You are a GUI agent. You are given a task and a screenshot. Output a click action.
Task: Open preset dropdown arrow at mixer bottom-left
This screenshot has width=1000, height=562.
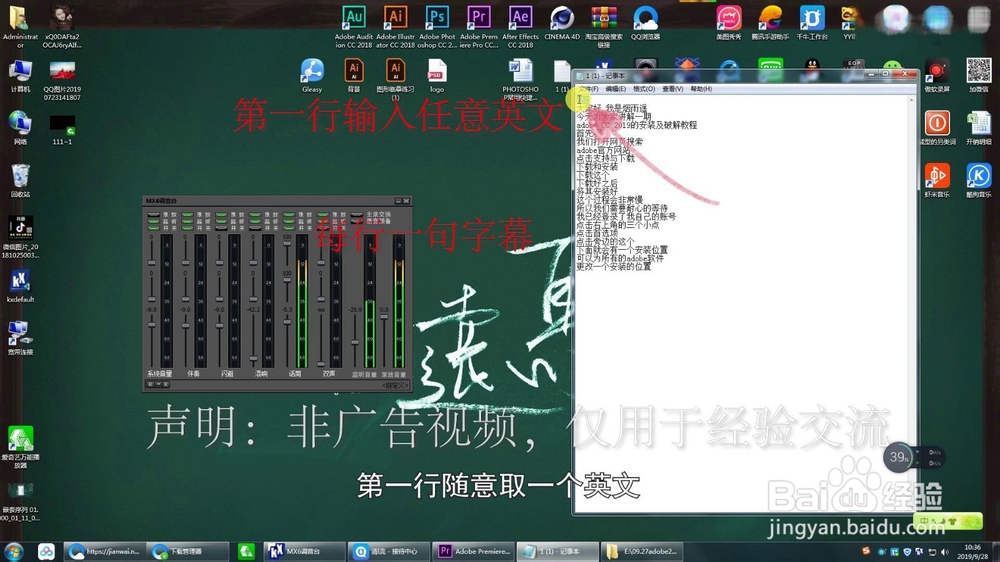[x=158, y=384]
